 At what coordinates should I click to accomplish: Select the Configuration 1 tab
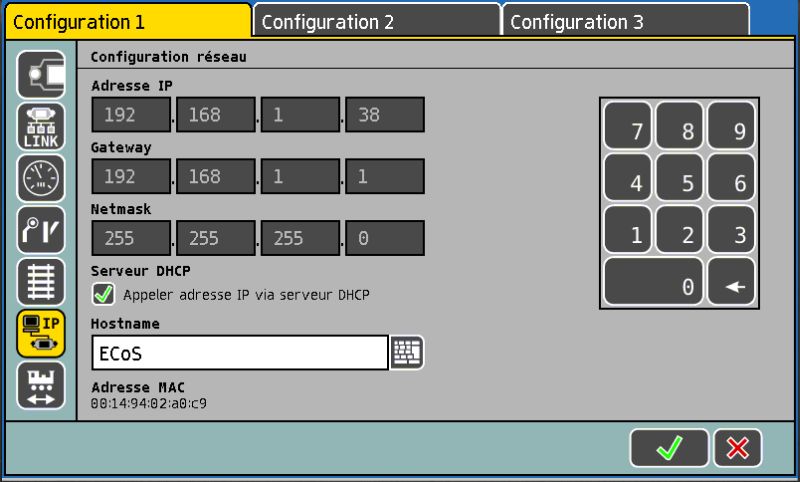click(x=127, y=21)
